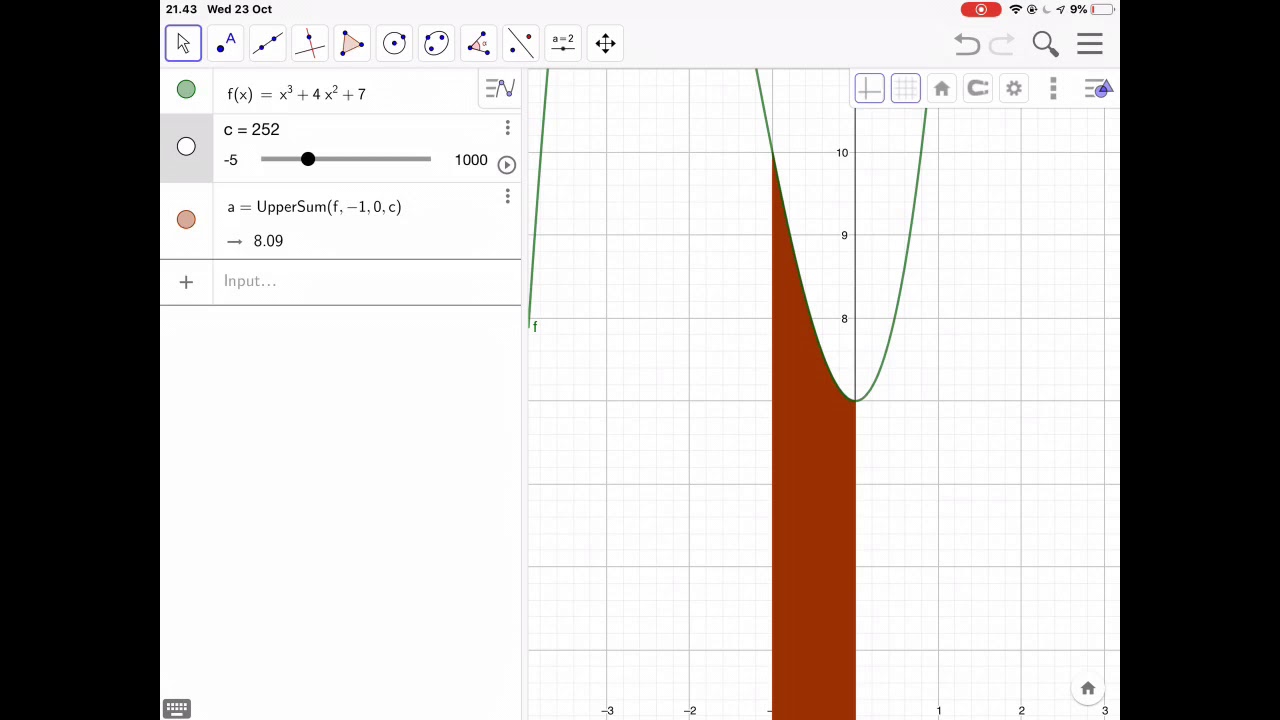This screenshot has height=720, width=1280.
Task: Select the Circle with Center tool
Action: 394,43
